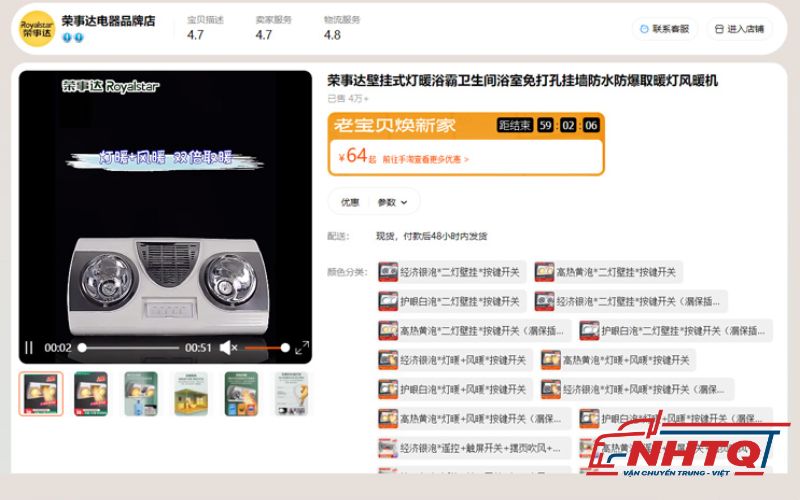Open the second thumbnail below the video

click(x=91, y=394)
